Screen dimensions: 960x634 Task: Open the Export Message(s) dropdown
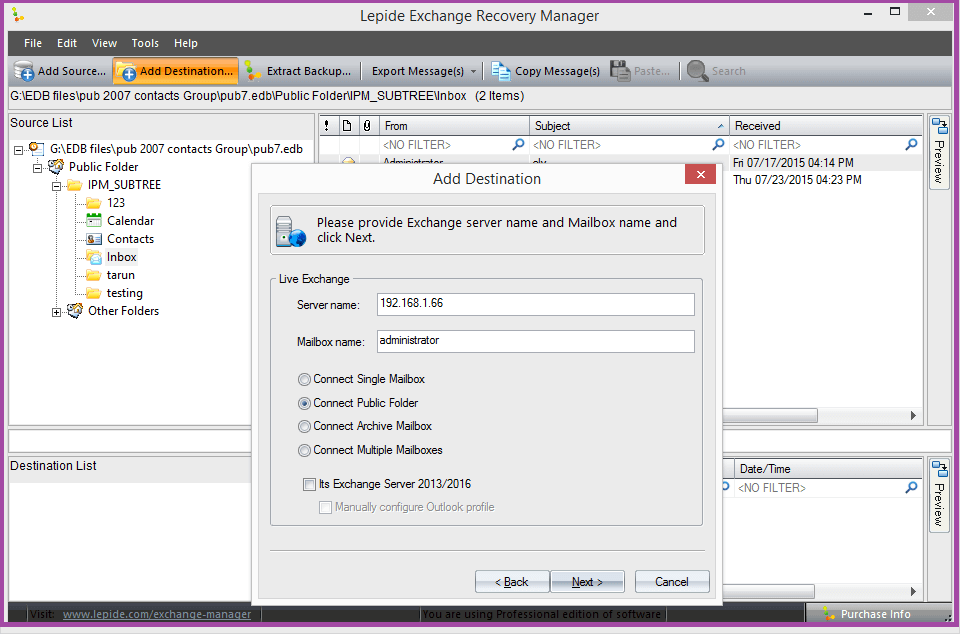[x=472, y=71]
